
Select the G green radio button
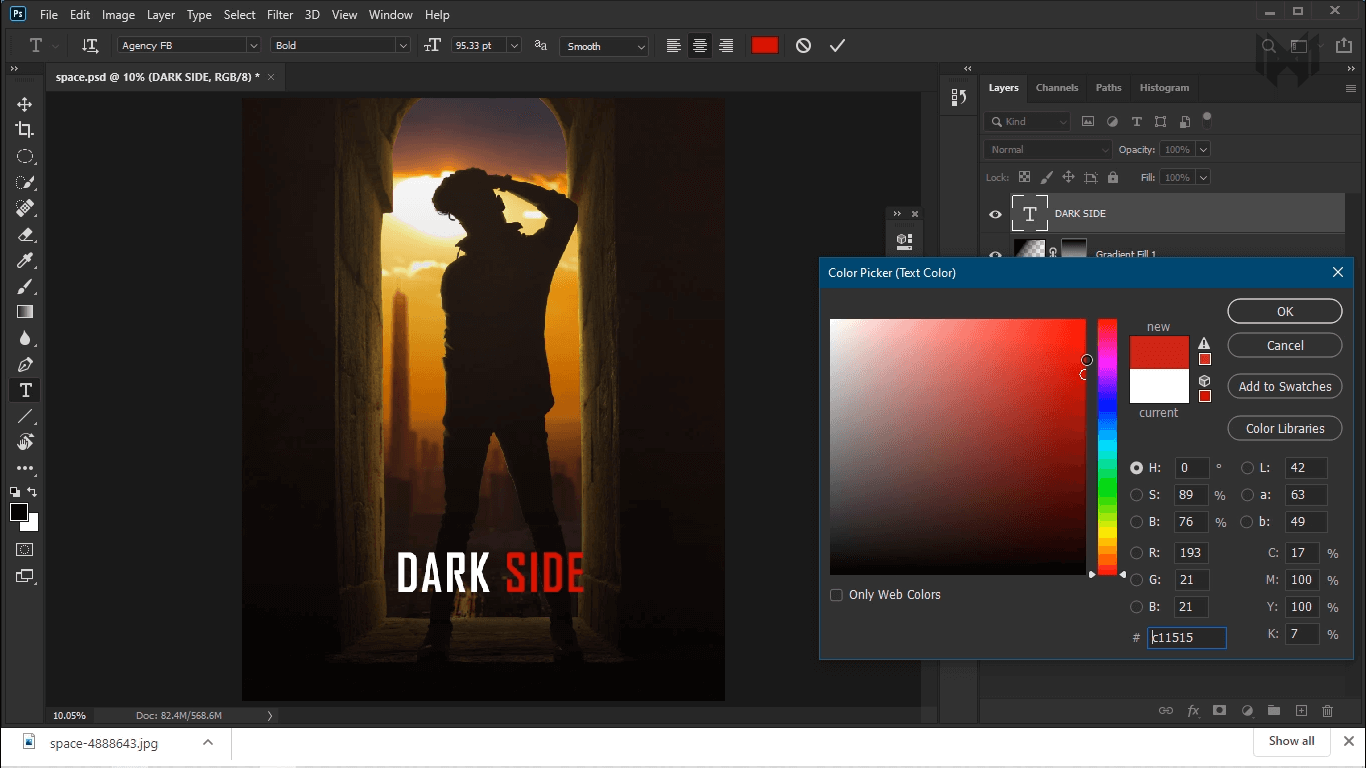(1137, 580)
